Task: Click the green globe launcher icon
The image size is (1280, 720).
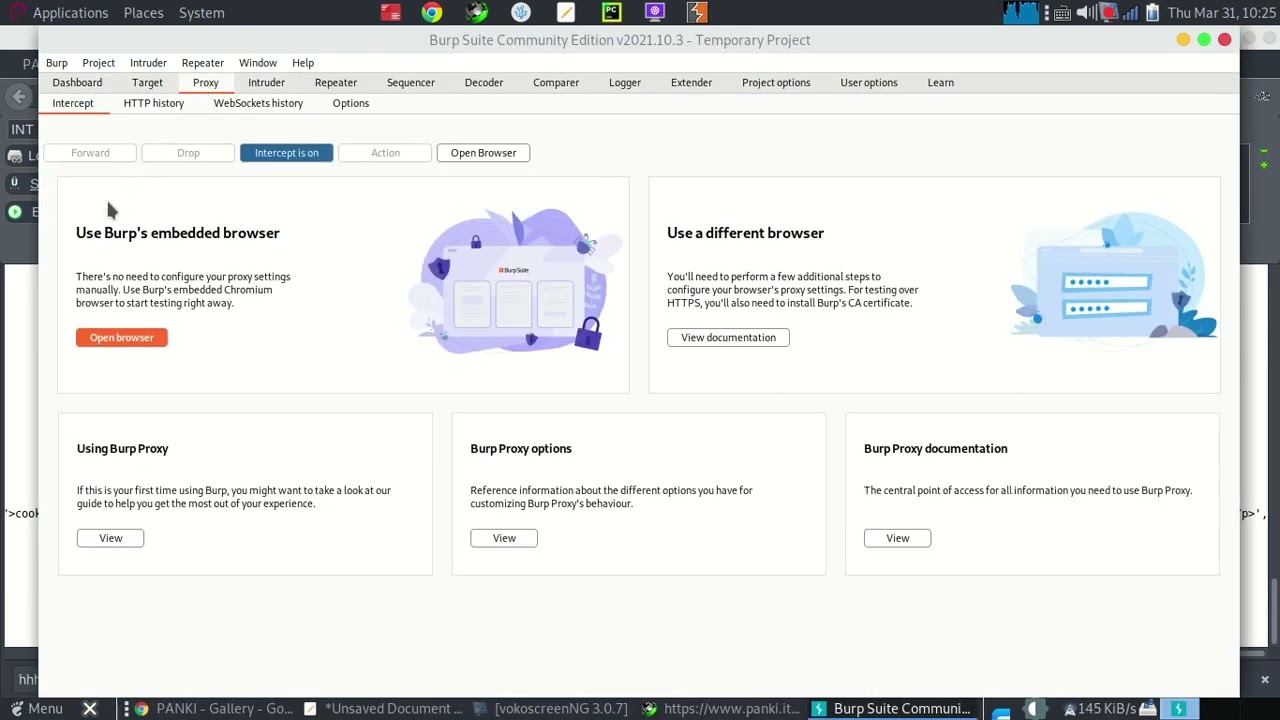Action: point(477,13)
